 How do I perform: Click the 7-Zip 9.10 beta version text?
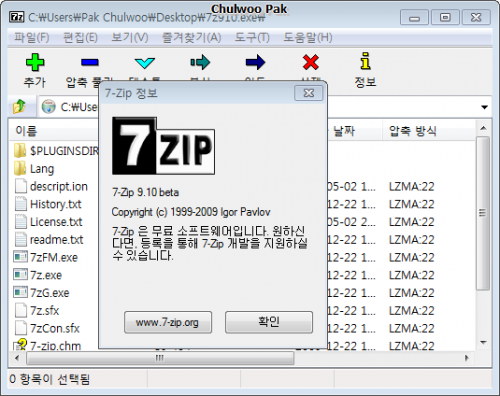(x=145, y=192)
